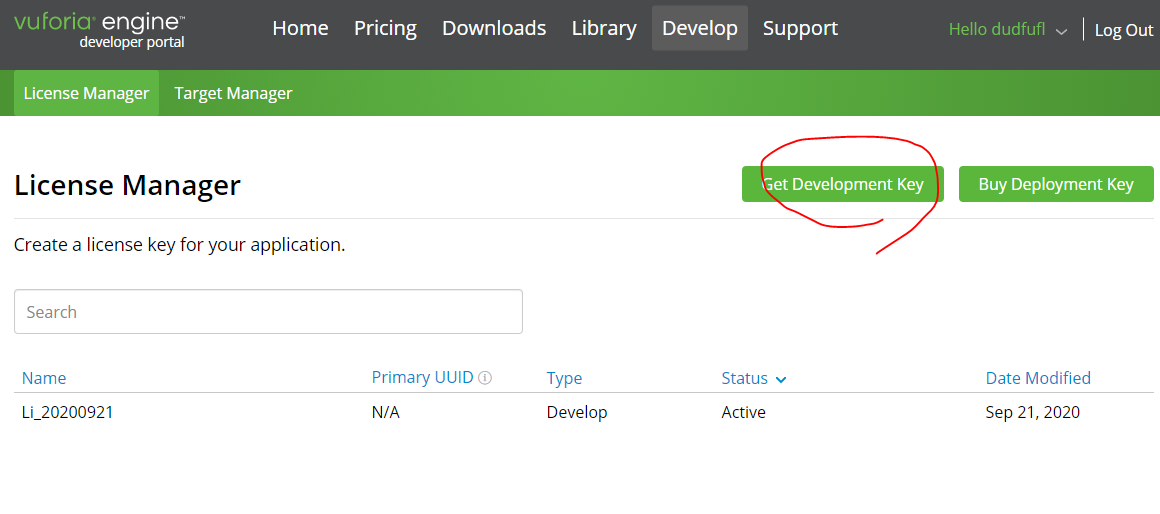Sort by Status column header

pyautogui.click(x=744, y=378)
